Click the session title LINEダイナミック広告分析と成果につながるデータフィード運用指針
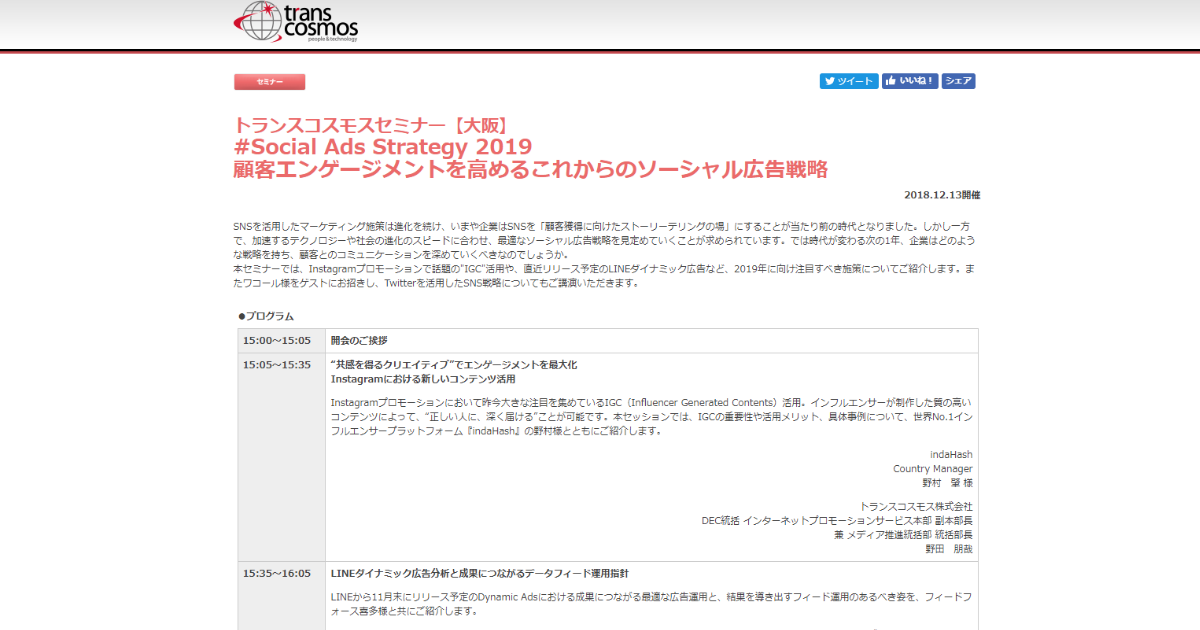Screen dimensions: 1200x630 tap(480, 574)
